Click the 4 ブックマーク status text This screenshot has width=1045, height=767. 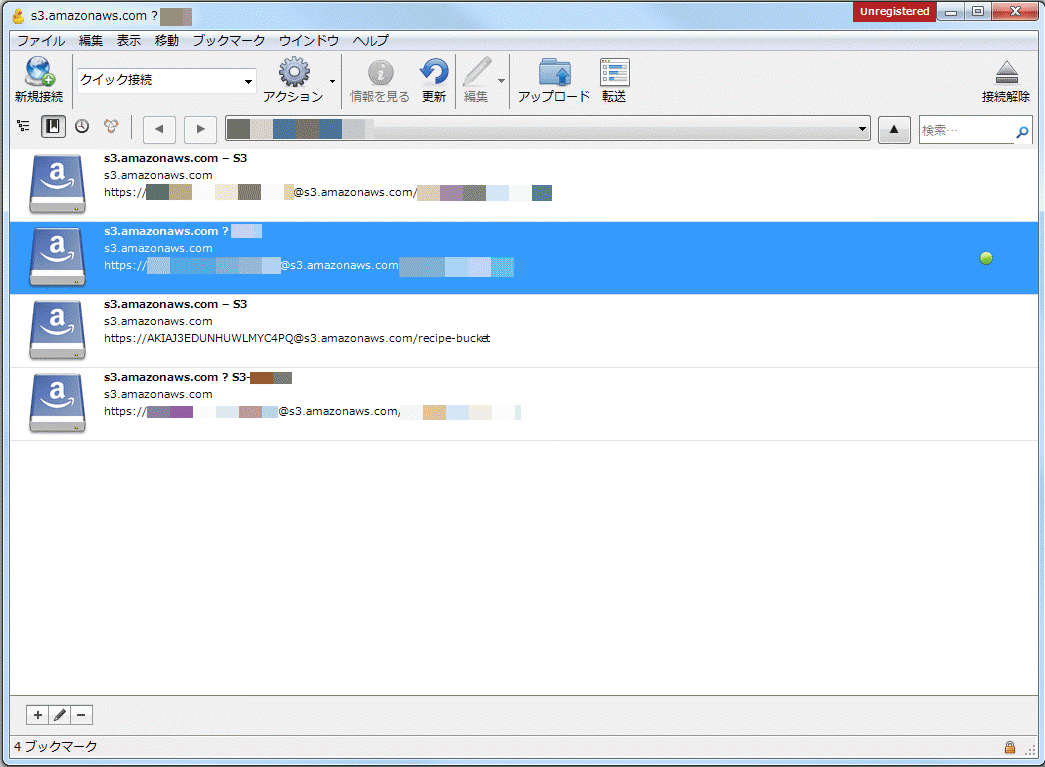coord(56,747)
